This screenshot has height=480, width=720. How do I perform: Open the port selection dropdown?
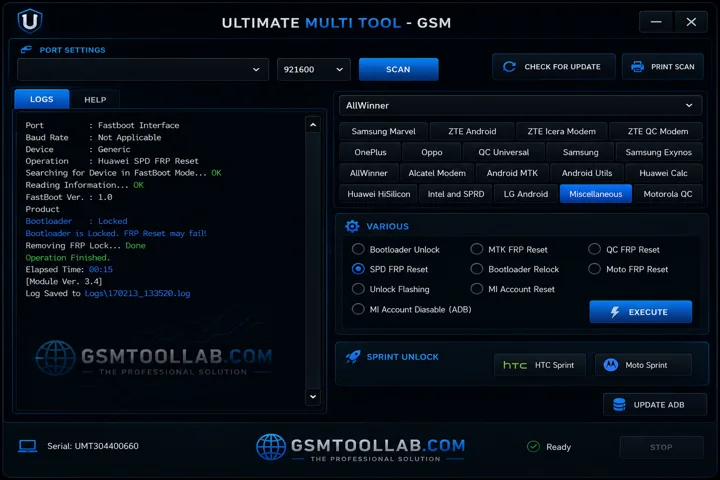(143, 69)
